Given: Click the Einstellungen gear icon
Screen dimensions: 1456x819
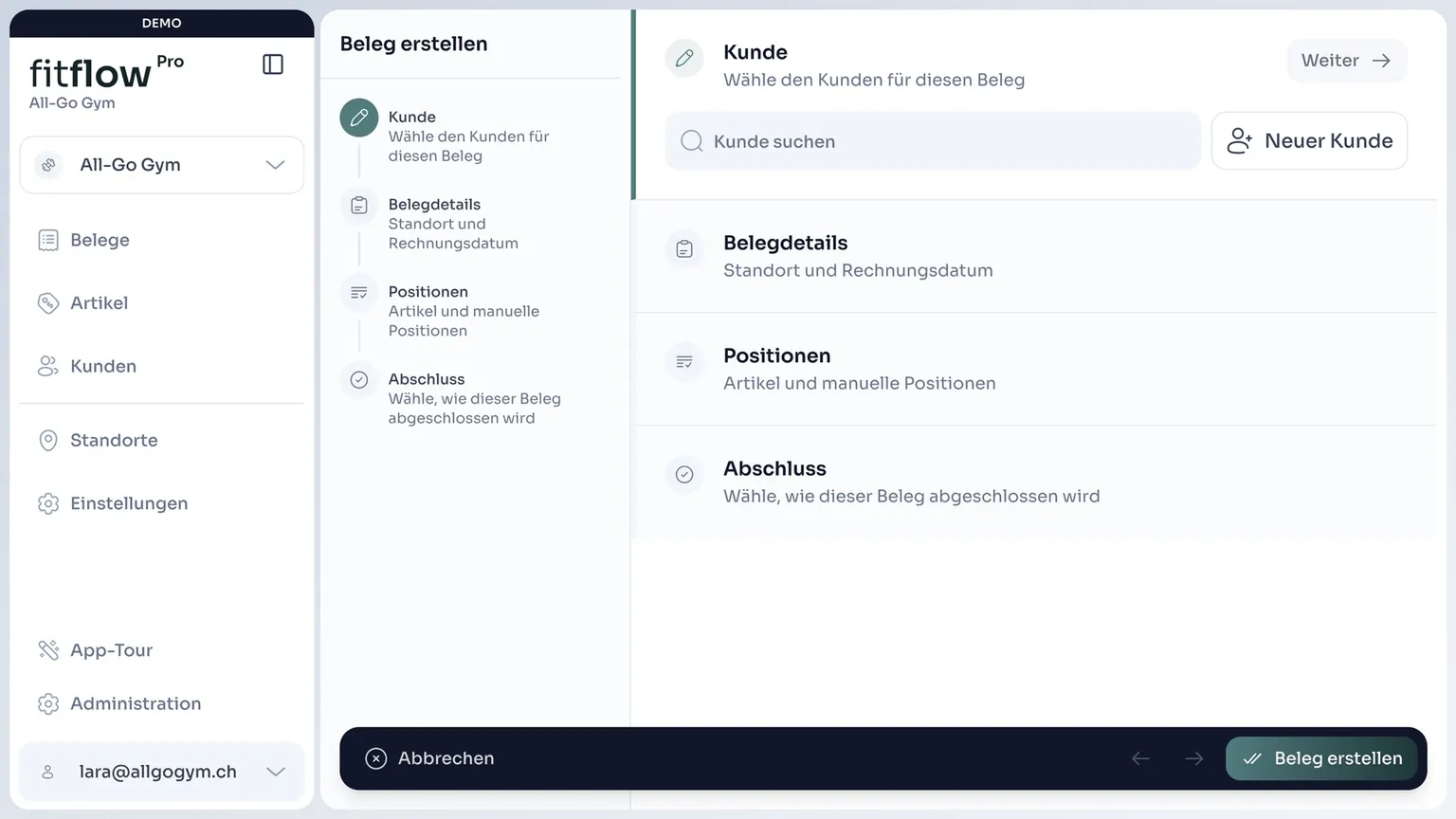Looking at the screenshot, I should 48,503.
